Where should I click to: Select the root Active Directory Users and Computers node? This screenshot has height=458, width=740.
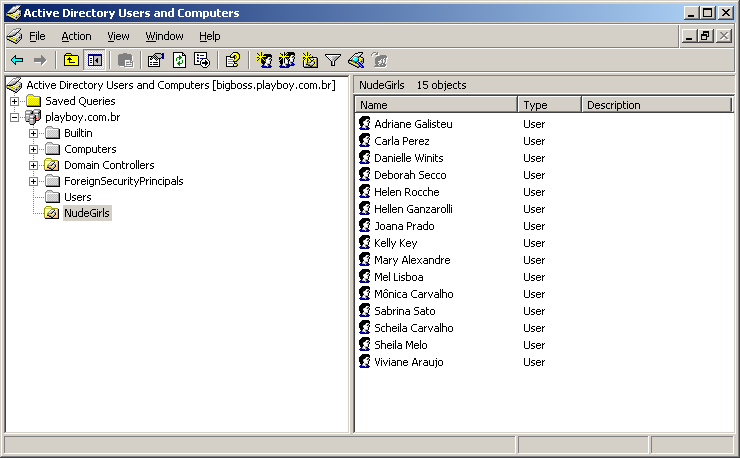coord(181,85)
